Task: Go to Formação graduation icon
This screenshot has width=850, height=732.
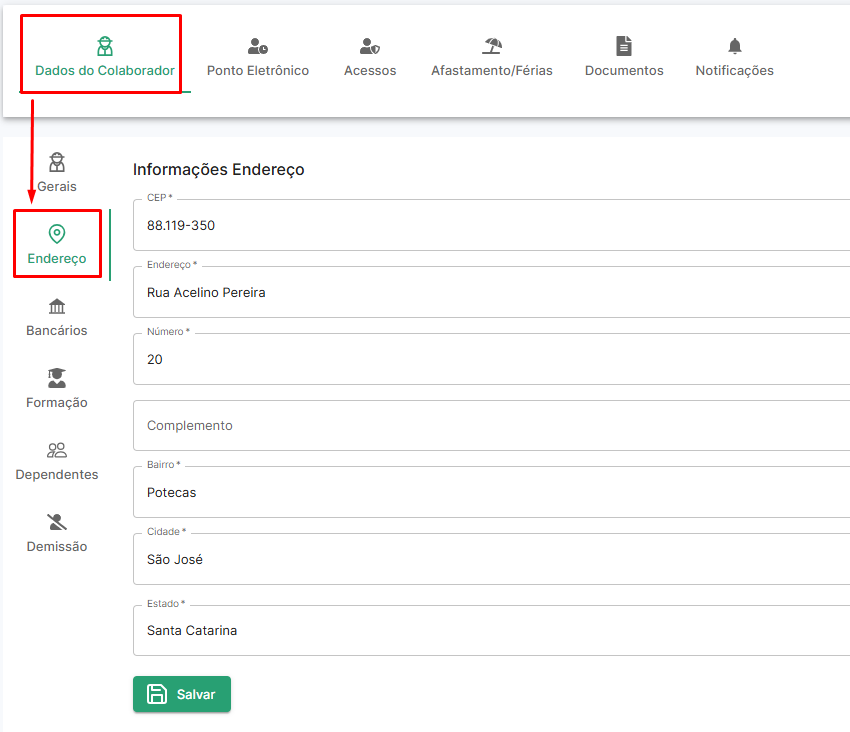Action: point(57,378)
